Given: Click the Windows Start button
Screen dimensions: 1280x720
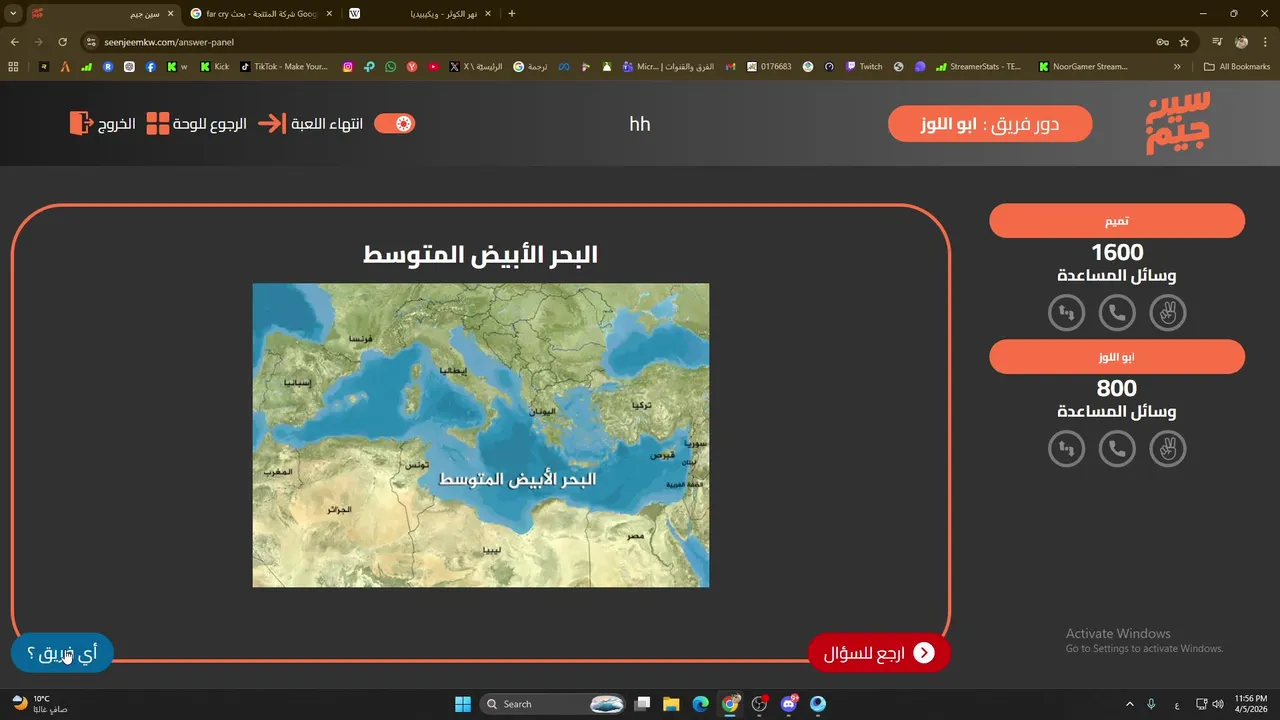Looking at the screenshot, I should 463,704.
